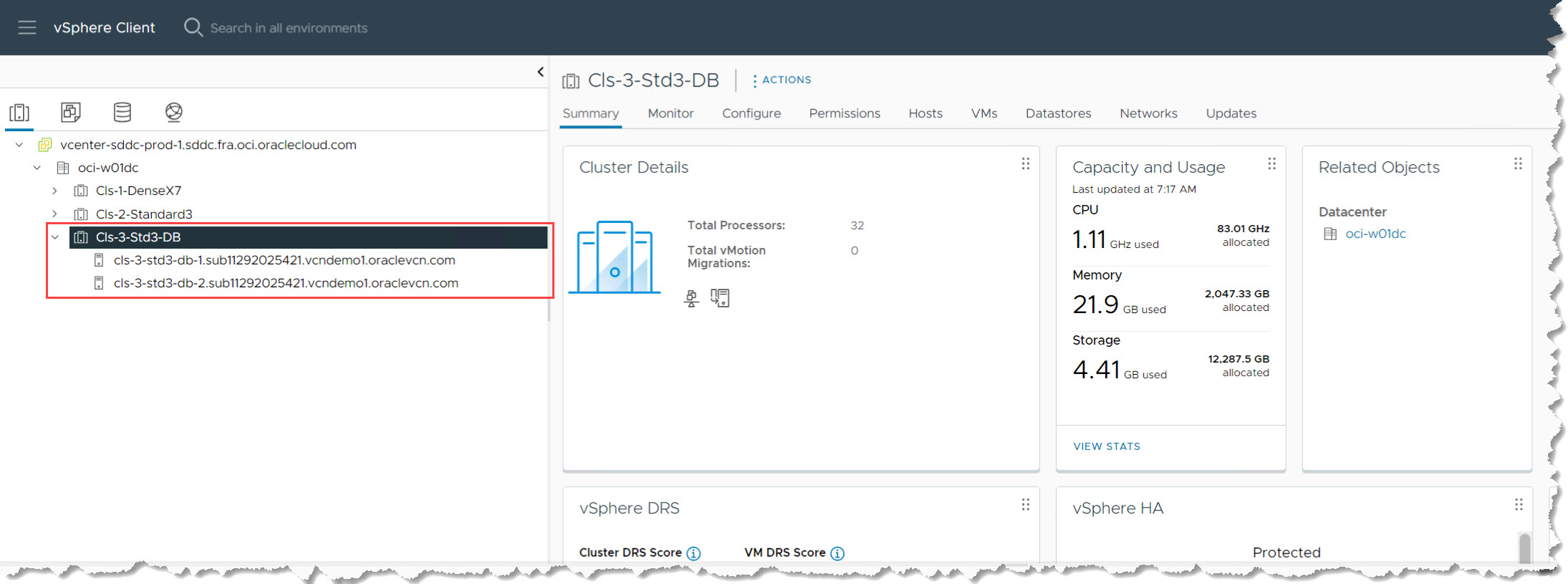
Task: Click the Cls-2-Standard3 cluster icon
Action: coord(81,214)
